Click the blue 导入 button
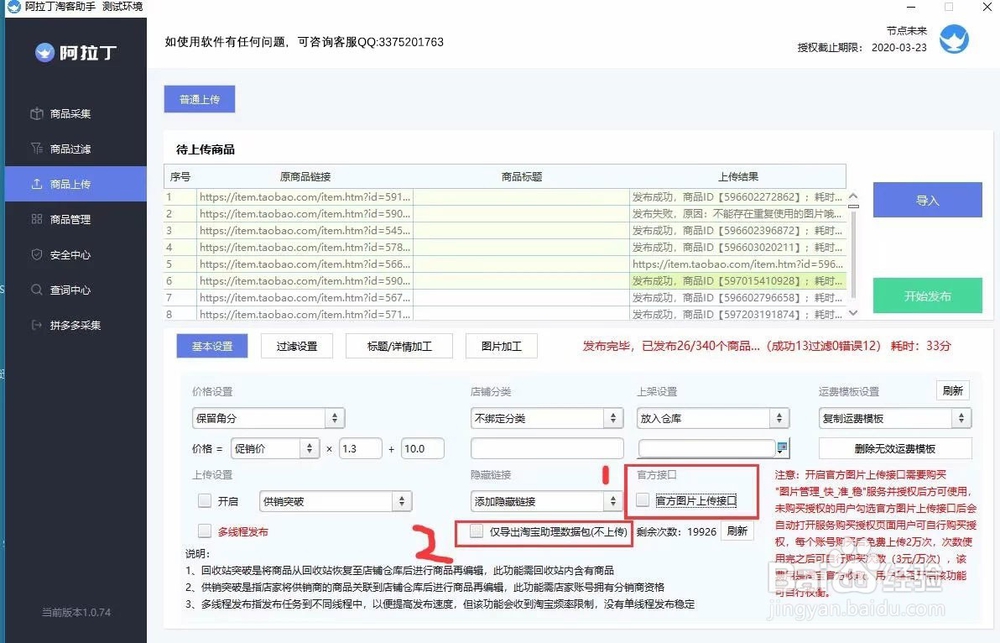This screenshot has height=643, width=1000. tap(927, 200)
